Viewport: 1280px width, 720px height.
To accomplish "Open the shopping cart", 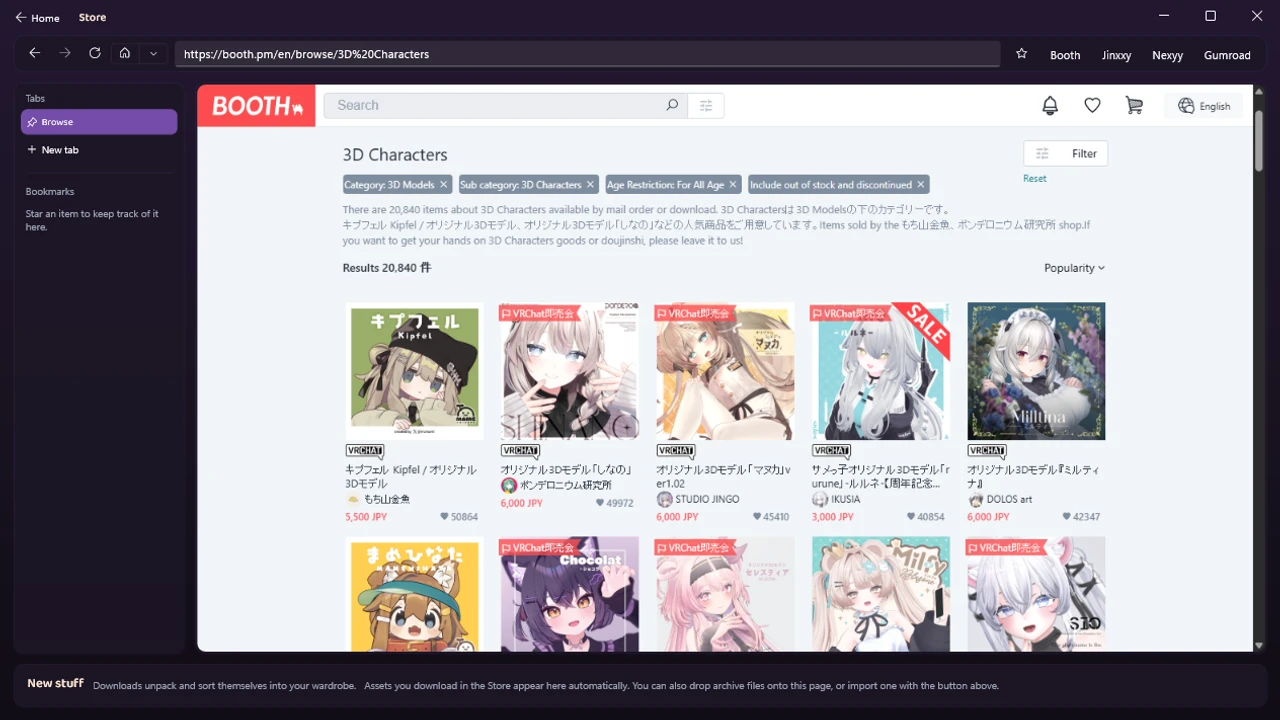I will pyautogui.click(x=1134, y=105).
